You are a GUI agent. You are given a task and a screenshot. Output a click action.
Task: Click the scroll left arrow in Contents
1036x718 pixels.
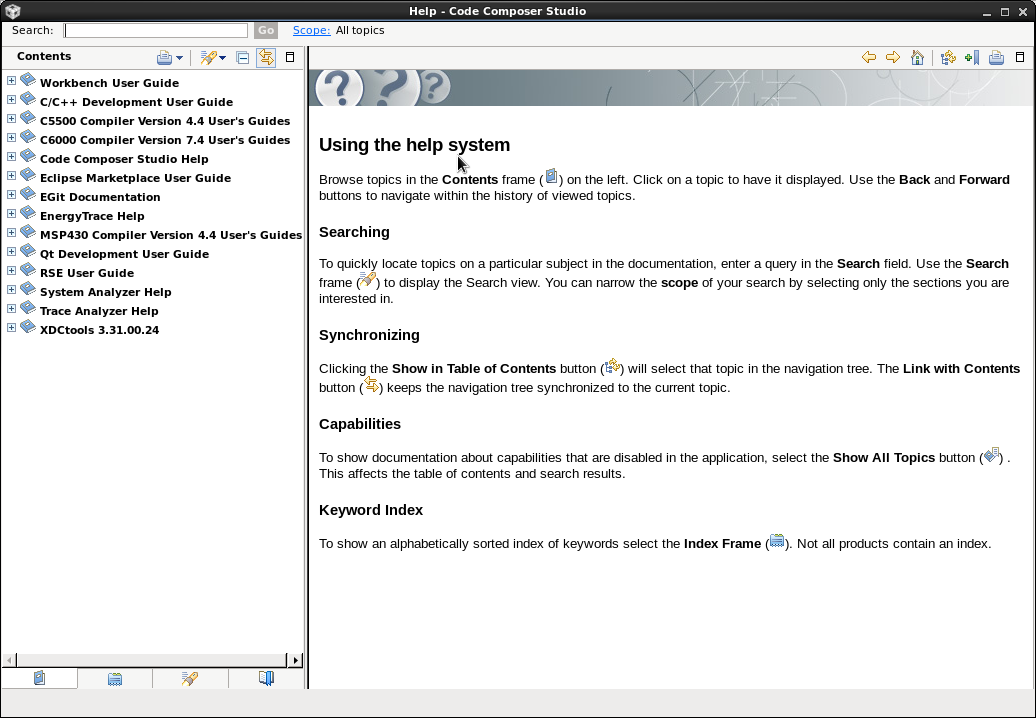9,660
